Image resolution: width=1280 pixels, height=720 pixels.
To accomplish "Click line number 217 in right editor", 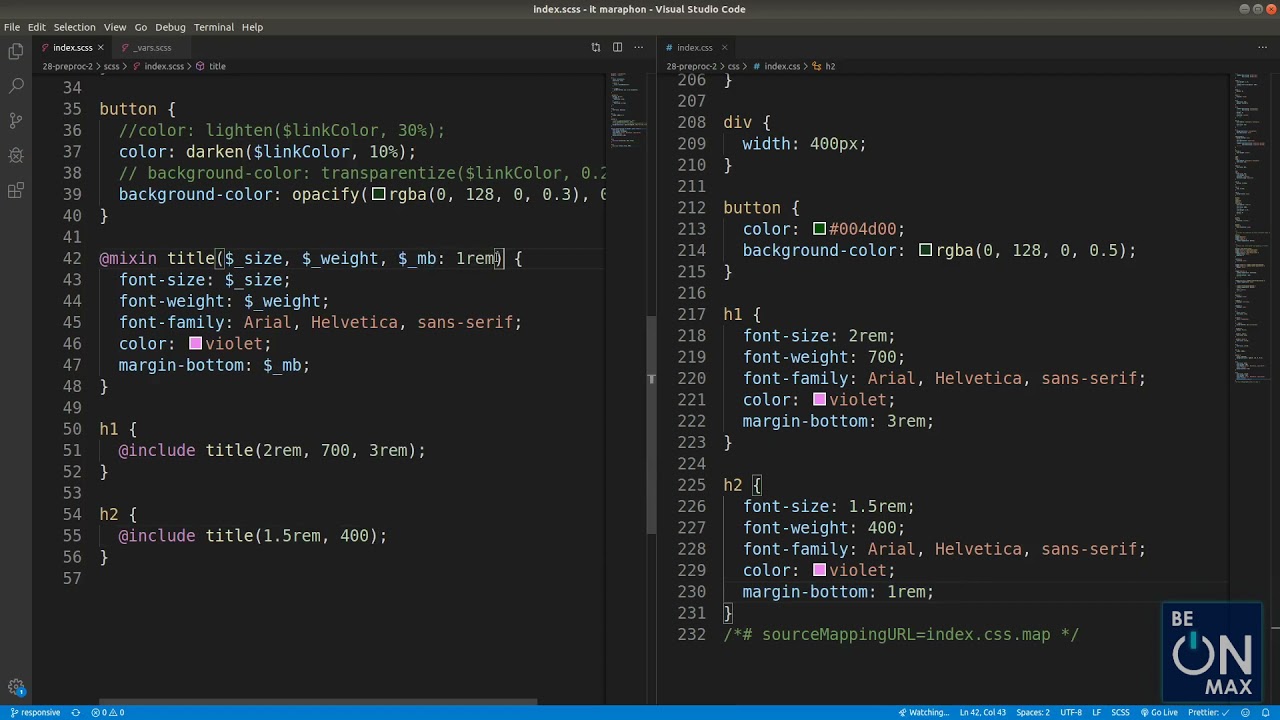I will 692,314.
